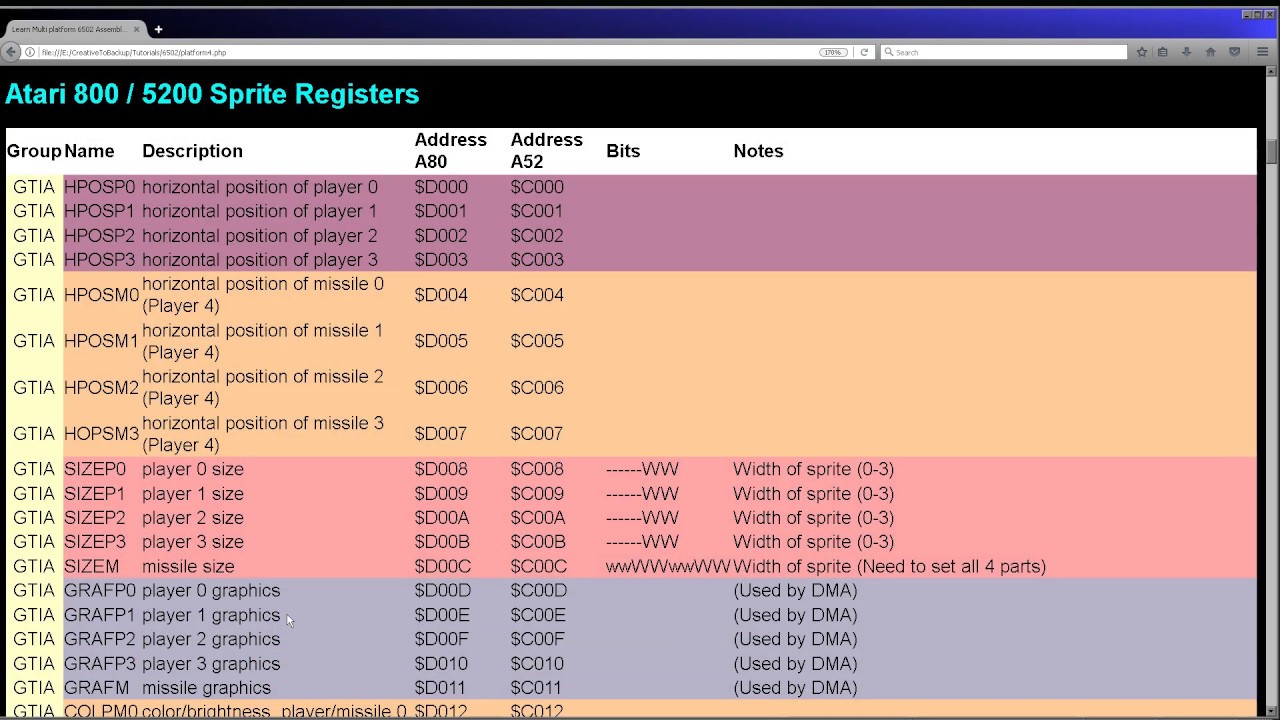
Task: Open the site information icon in address bar
Action: (x=30, y=52)
